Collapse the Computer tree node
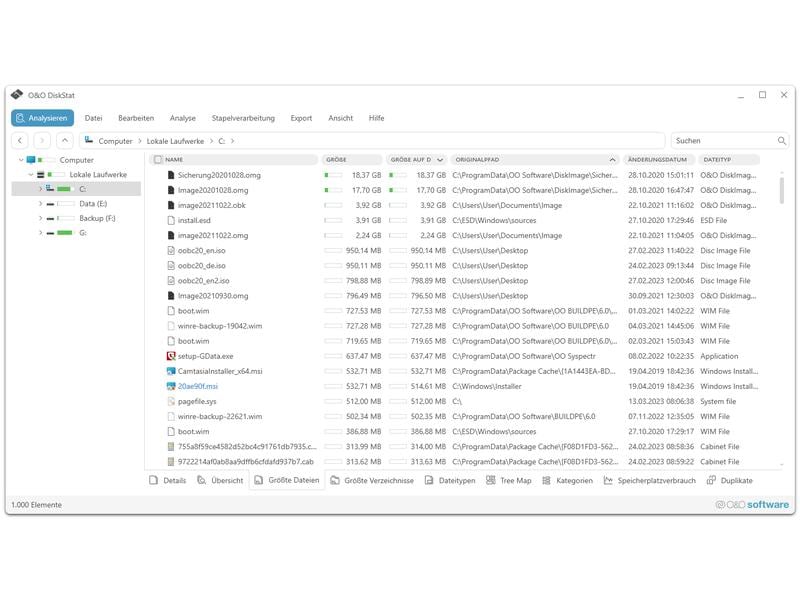The width and height of the screenshot is (800, 600). (x=21, y=160)
